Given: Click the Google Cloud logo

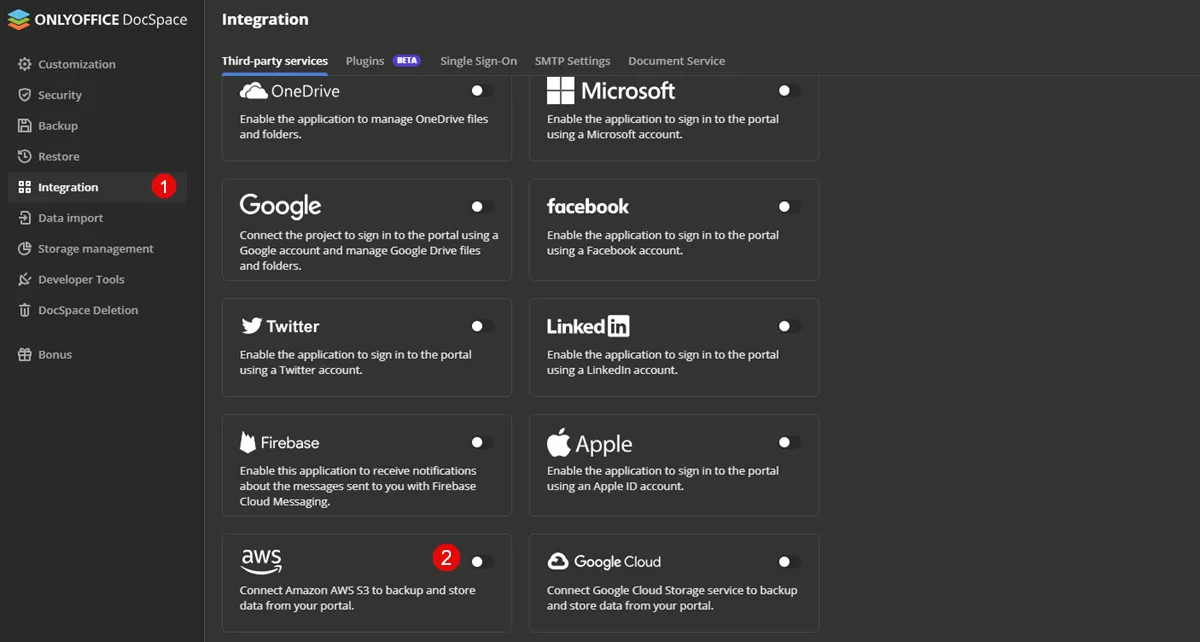Looking at the screenshot, I should coord(604,561).
